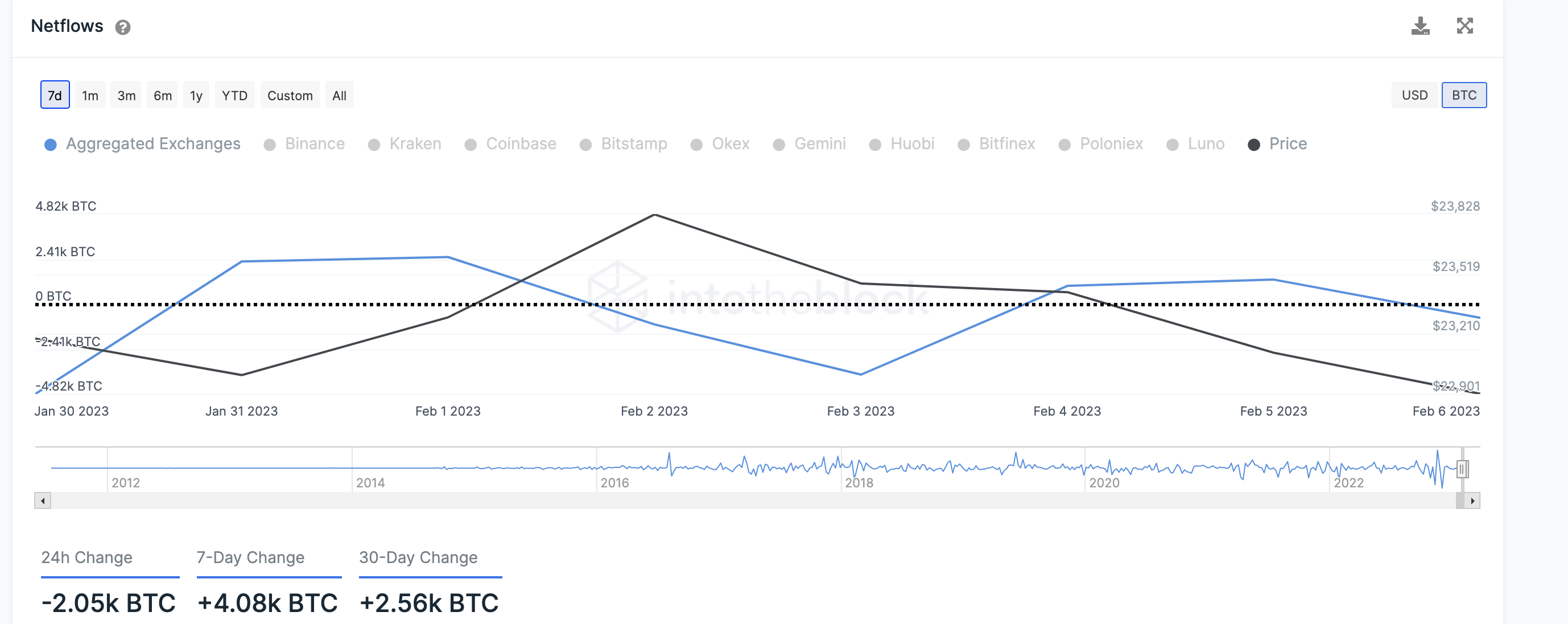Open the 30-Day Change stat
The width and height of the screenshot is (1568, 624).
[x=418, y=557]
